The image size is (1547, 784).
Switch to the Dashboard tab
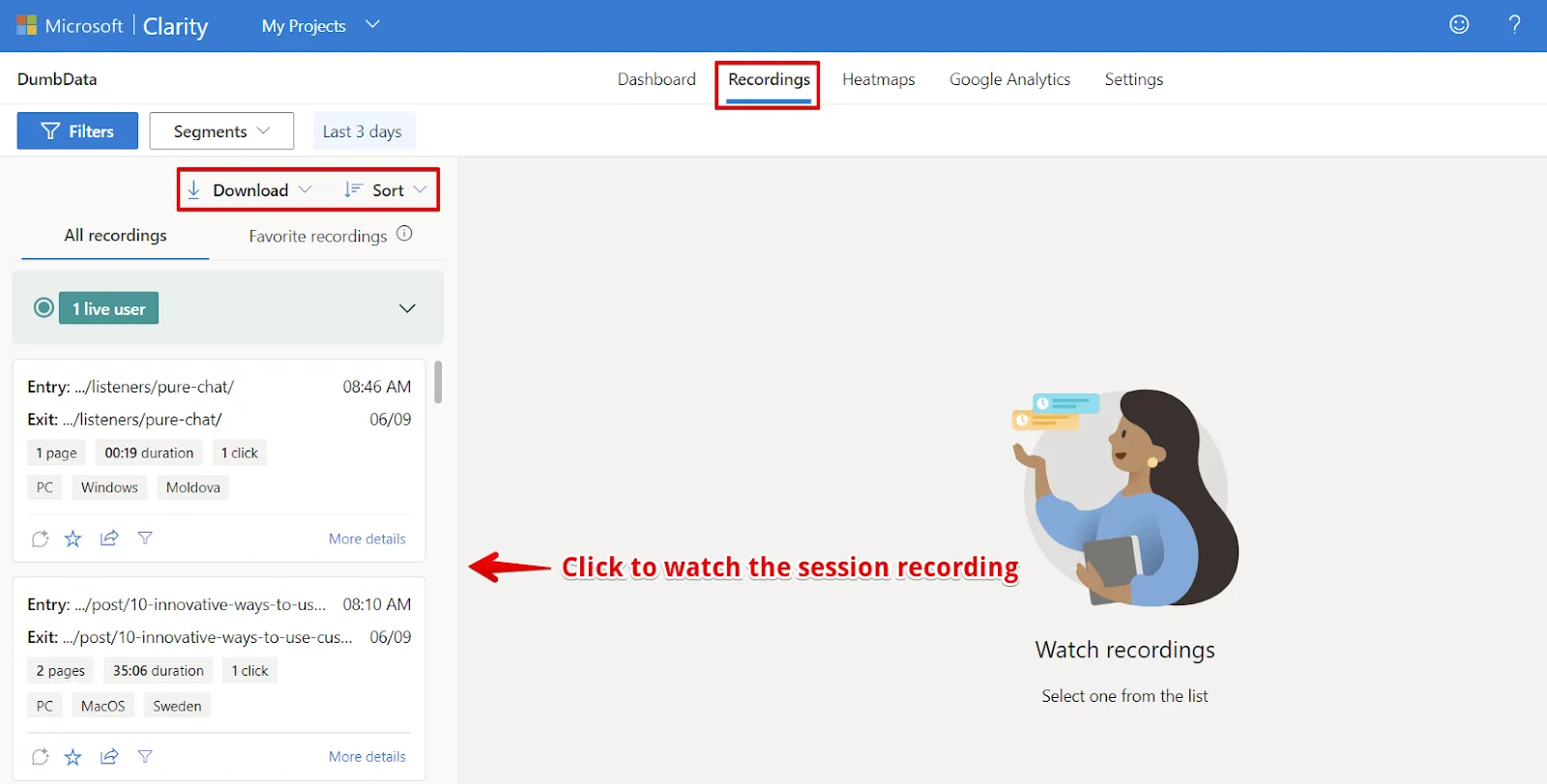(657, 79)
